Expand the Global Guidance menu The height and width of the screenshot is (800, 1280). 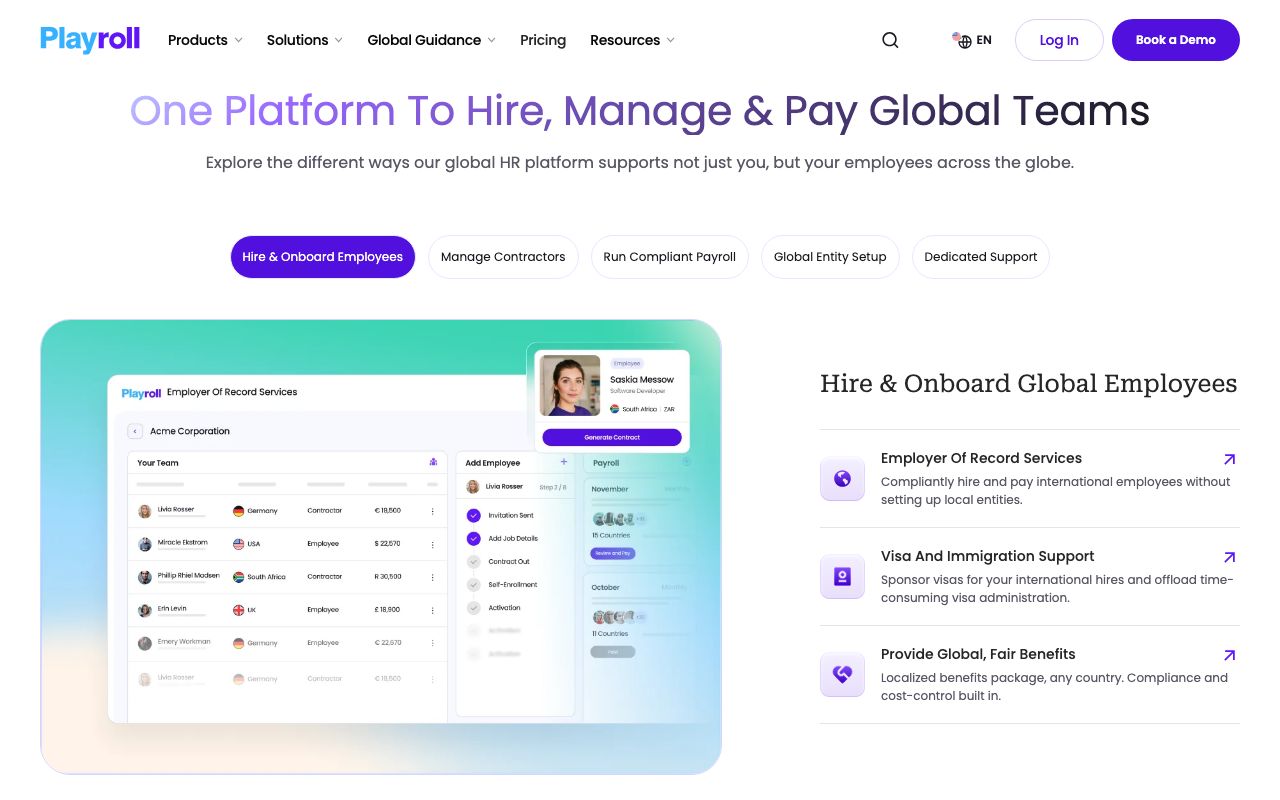[431, 40]
